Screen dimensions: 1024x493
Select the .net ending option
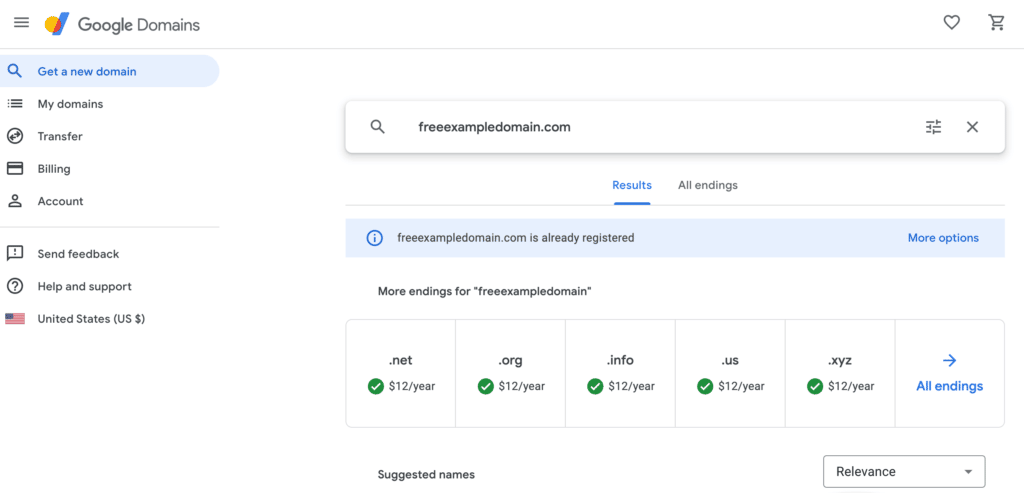pos(400,374)
